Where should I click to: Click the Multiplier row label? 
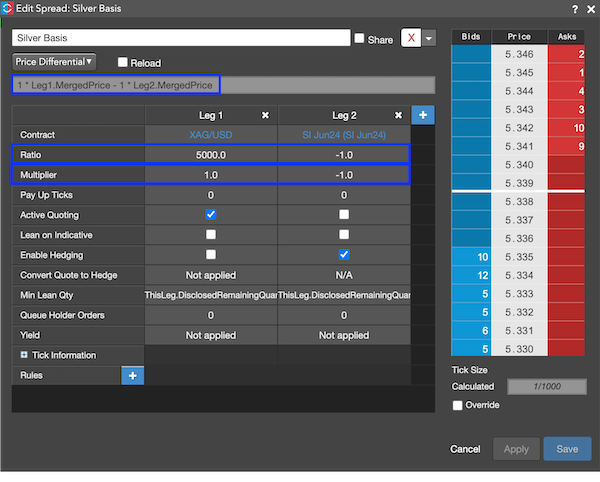(x=38, y=175)
